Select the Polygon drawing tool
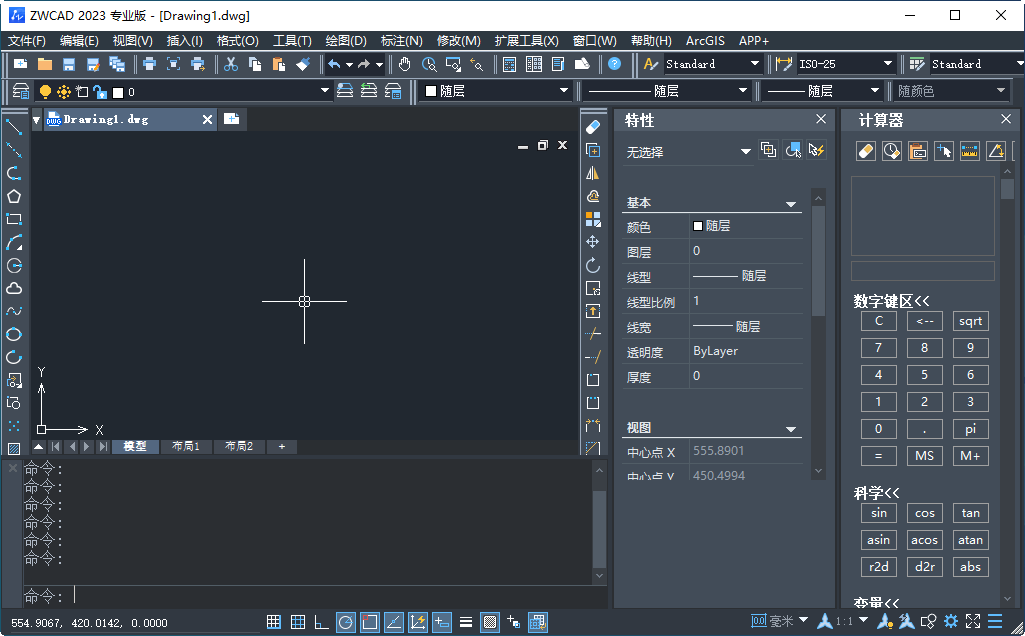 (14, 196)
